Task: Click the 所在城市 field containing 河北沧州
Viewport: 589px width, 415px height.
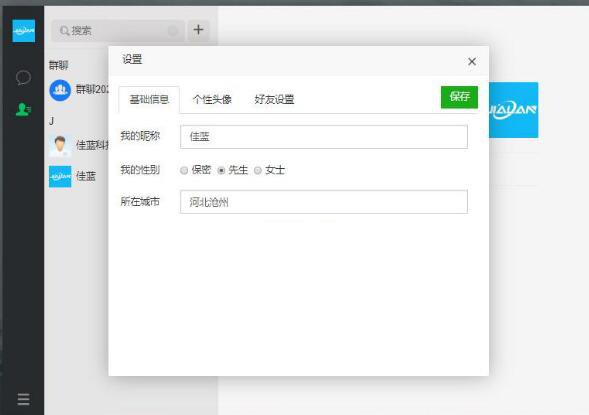Action: pos(324,202)
